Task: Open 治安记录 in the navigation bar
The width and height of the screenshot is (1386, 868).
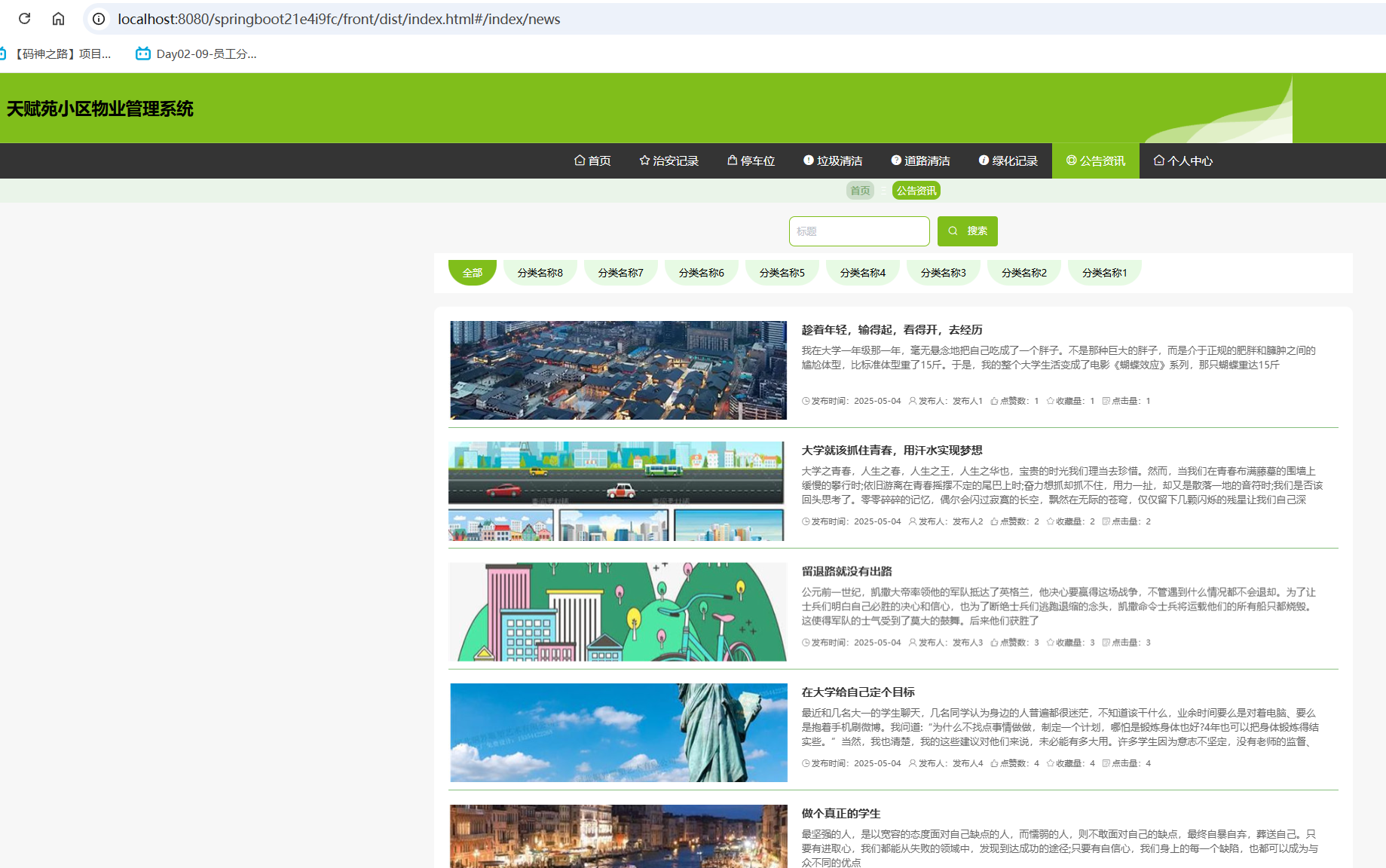Action: (669, 160)
